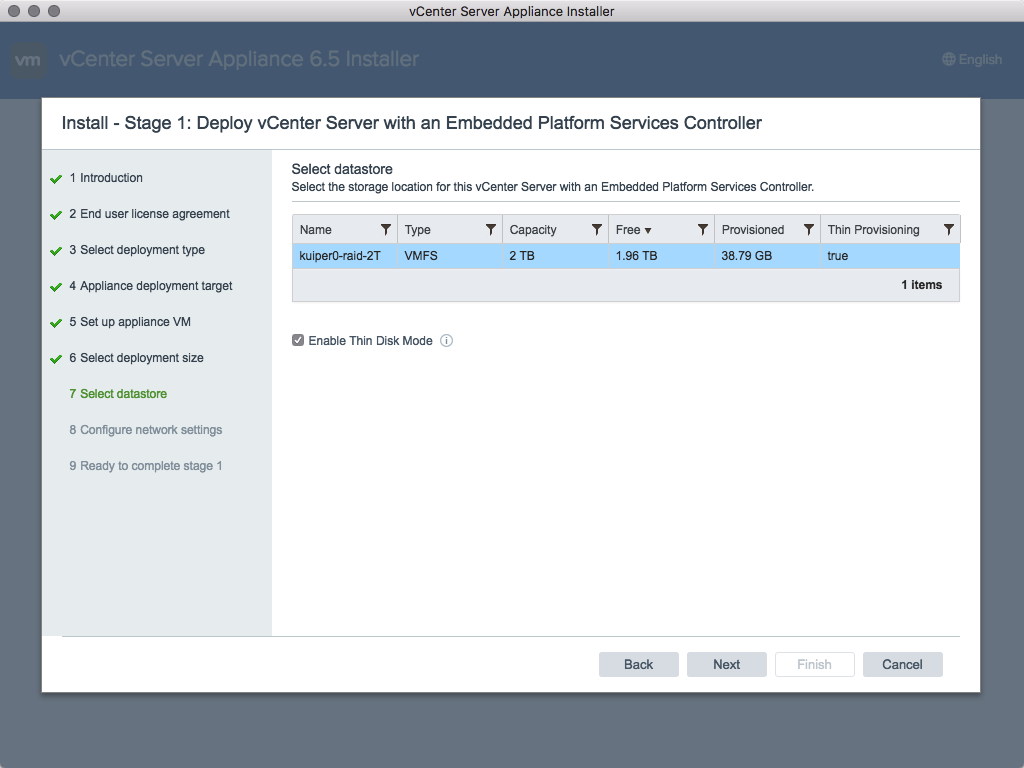Image resolution: width=1024 pixels, height=768 pixels.
Task: Cancel the installation wizard
Action: pos(902,665)
